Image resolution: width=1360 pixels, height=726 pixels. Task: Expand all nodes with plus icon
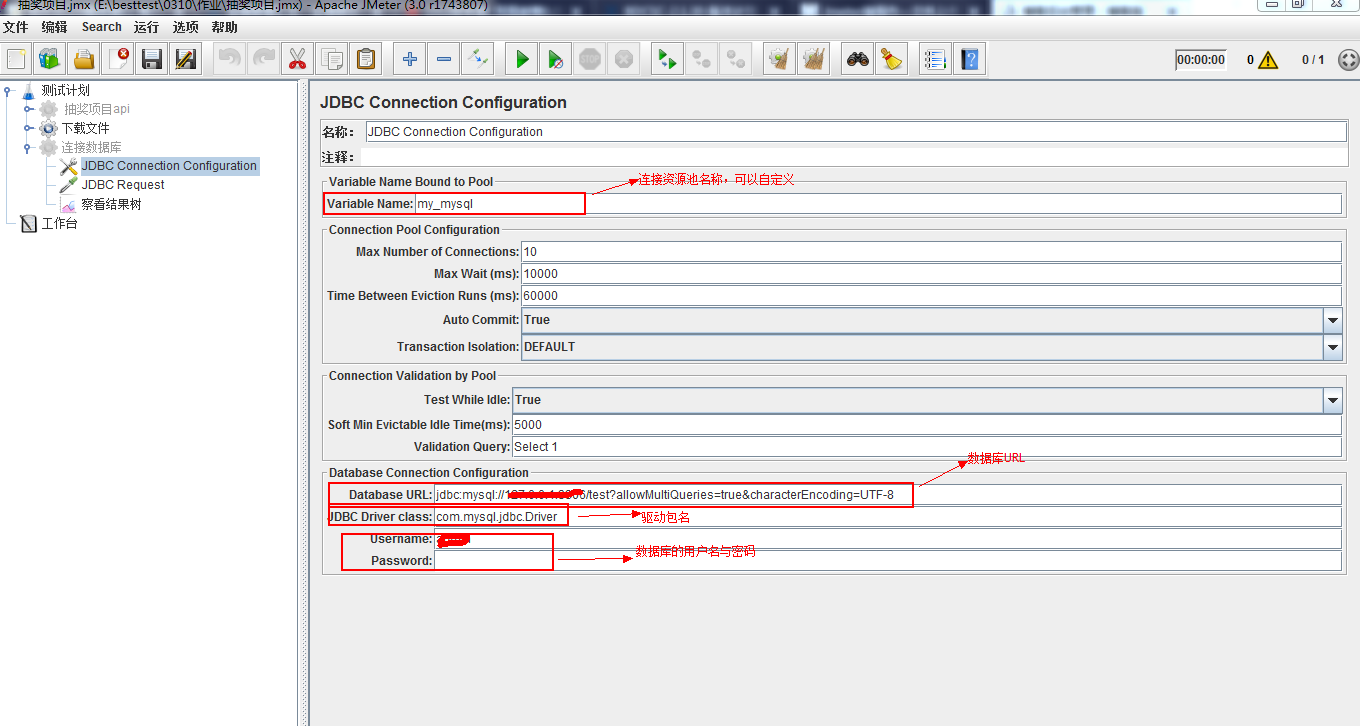409,59
